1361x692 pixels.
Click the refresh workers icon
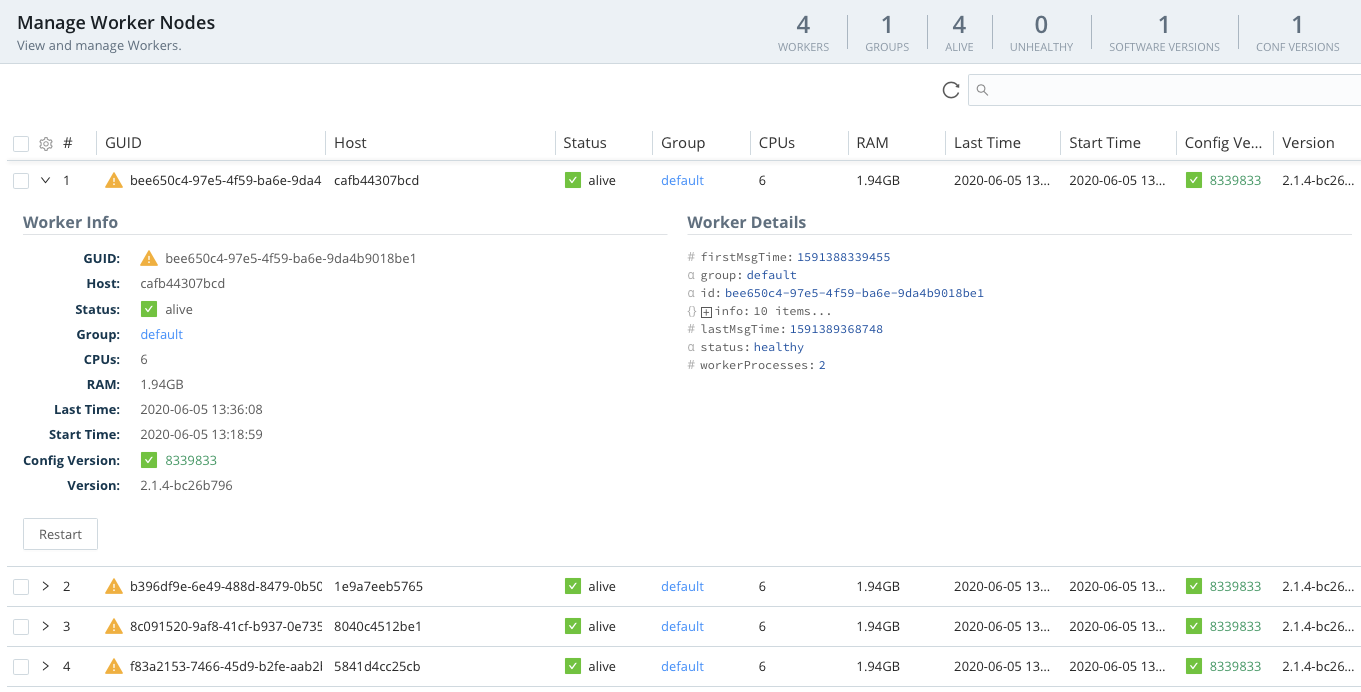click(951, 90)
